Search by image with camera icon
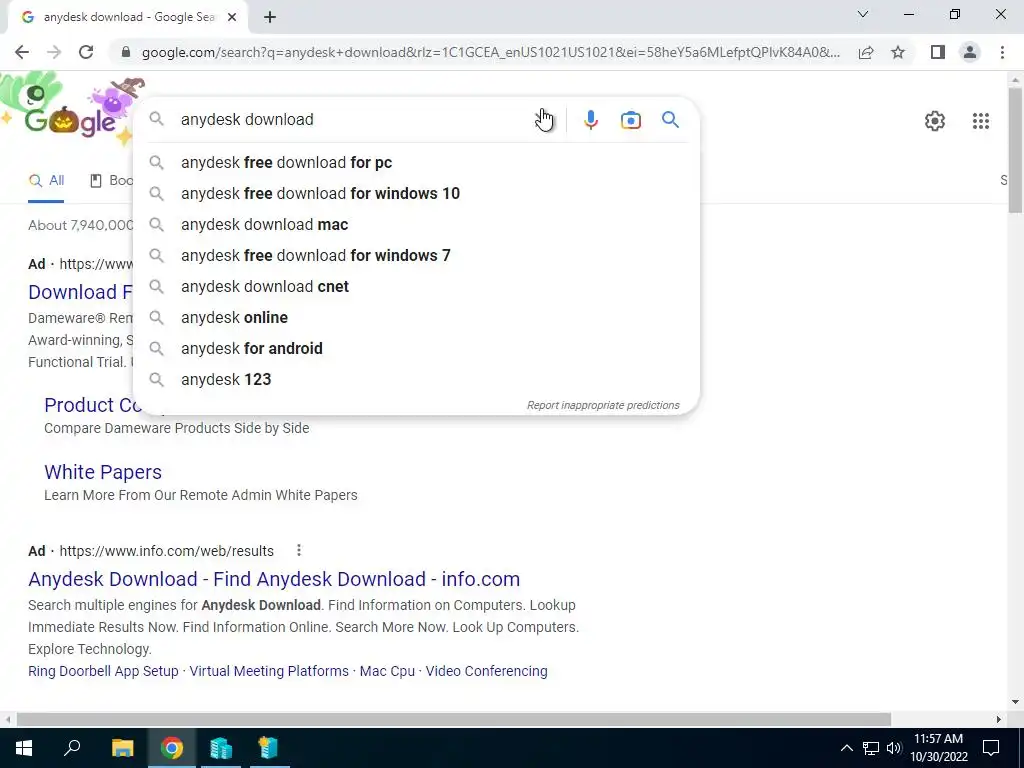1024x768 pixels. [630, 120]
